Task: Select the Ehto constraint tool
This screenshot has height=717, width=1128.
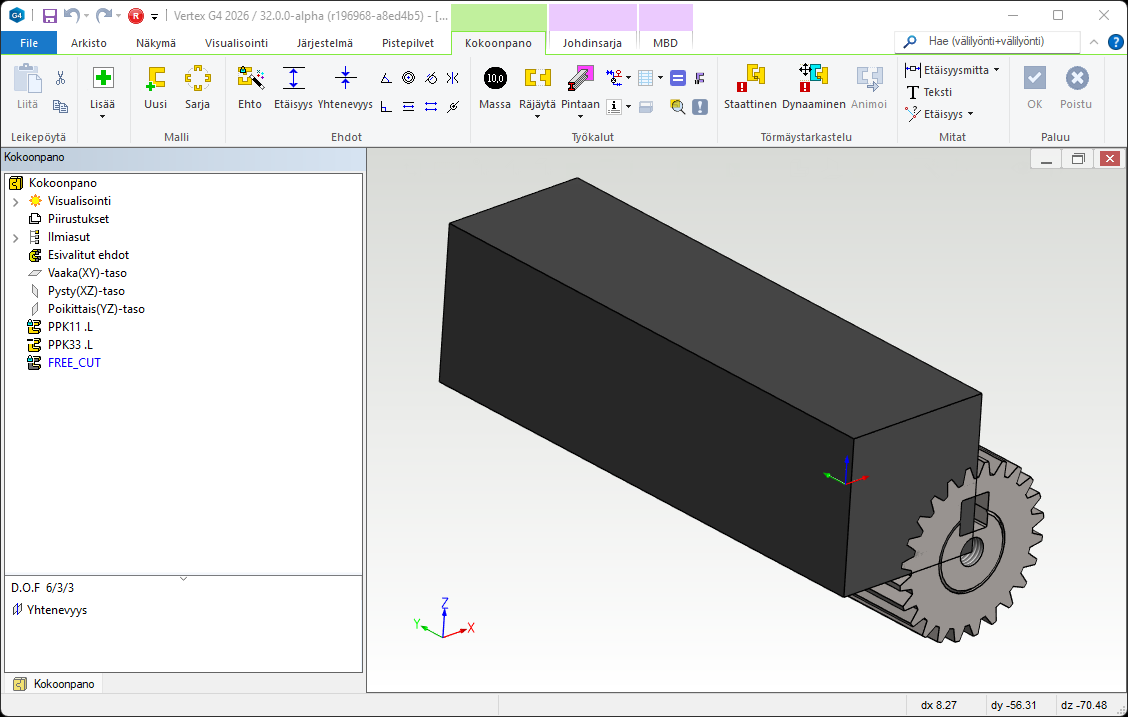Action: (x=250, y=87)
